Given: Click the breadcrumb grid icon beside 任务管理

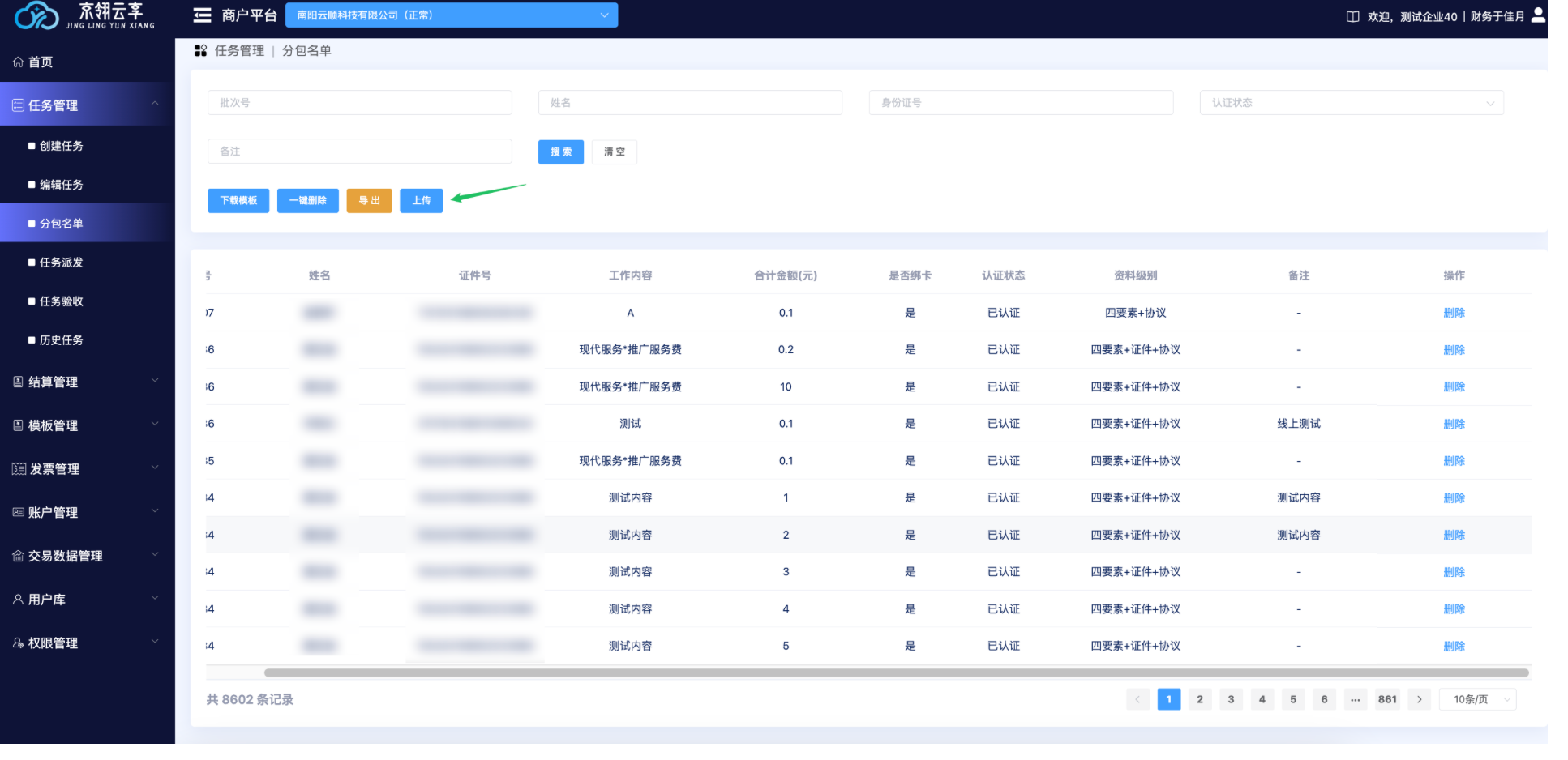Looking at the screenshot, I should click(x=200, y=51).
